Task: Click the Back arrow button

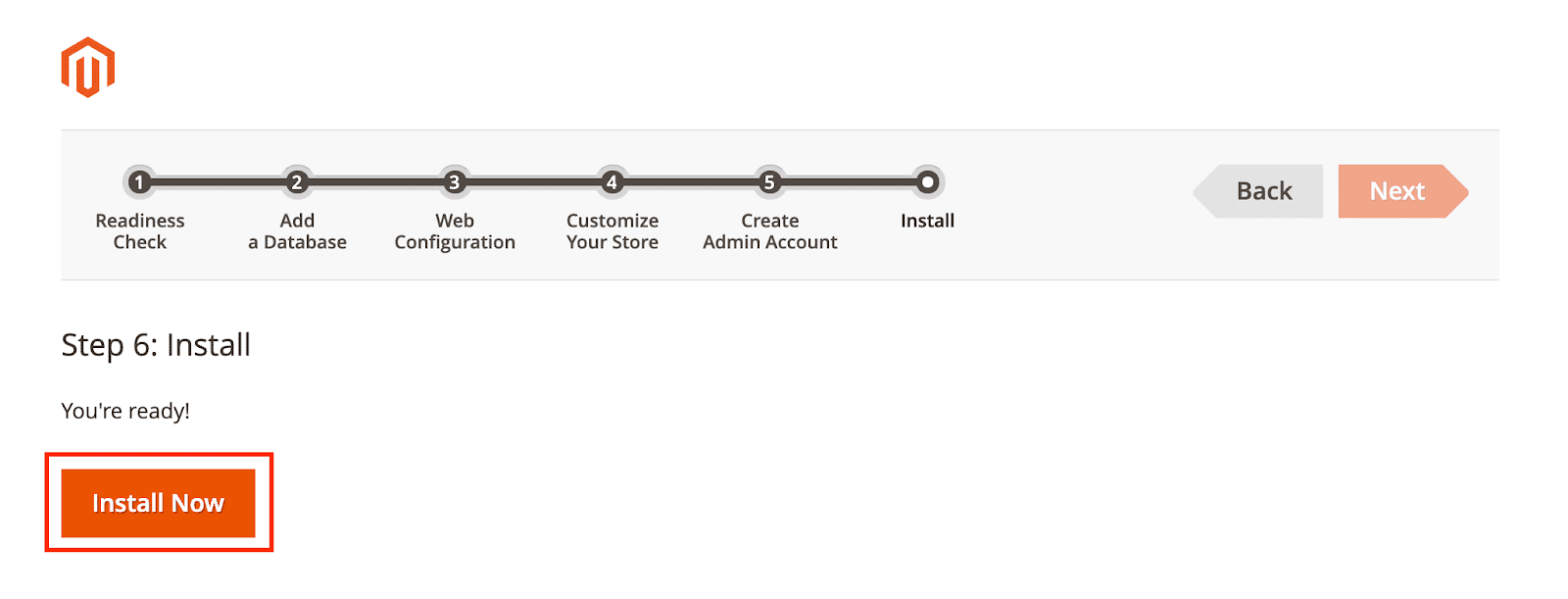Action: tap(1258, 191)
